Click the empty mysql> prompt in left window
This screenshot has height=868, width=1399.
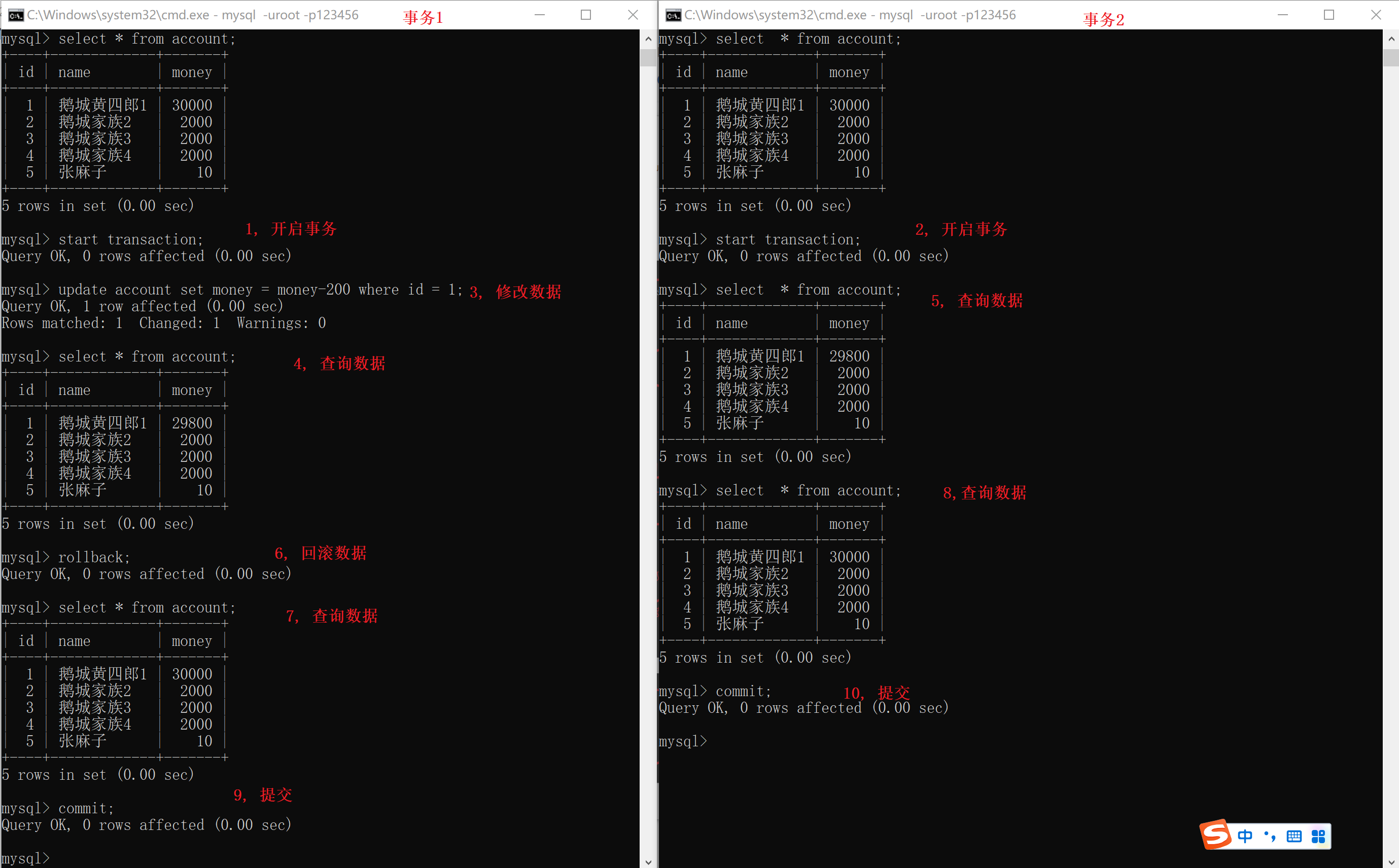[x=26, y=858]
